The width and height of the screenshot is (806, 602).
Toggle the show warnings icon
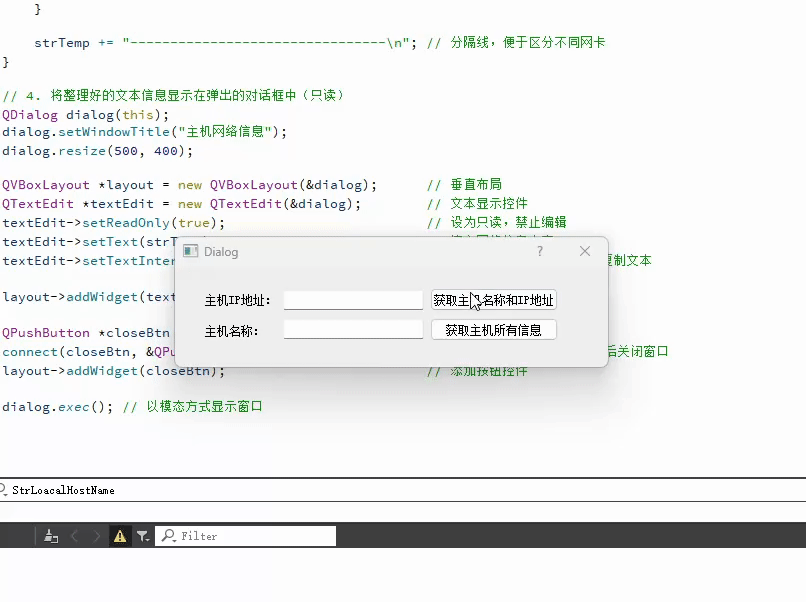[x=120, y=536]
